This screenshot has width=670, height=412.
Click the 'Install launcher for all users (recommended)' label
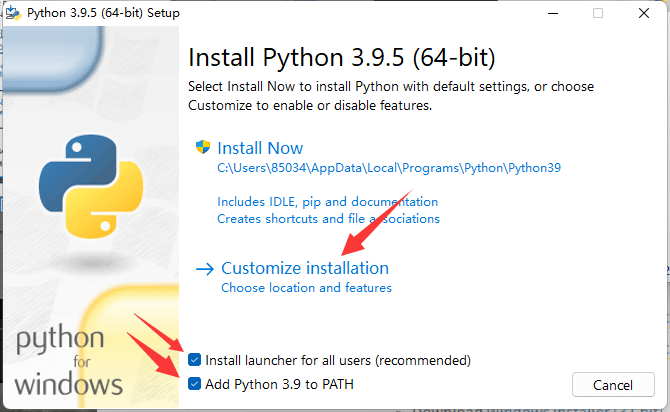(x=337, y=359)
